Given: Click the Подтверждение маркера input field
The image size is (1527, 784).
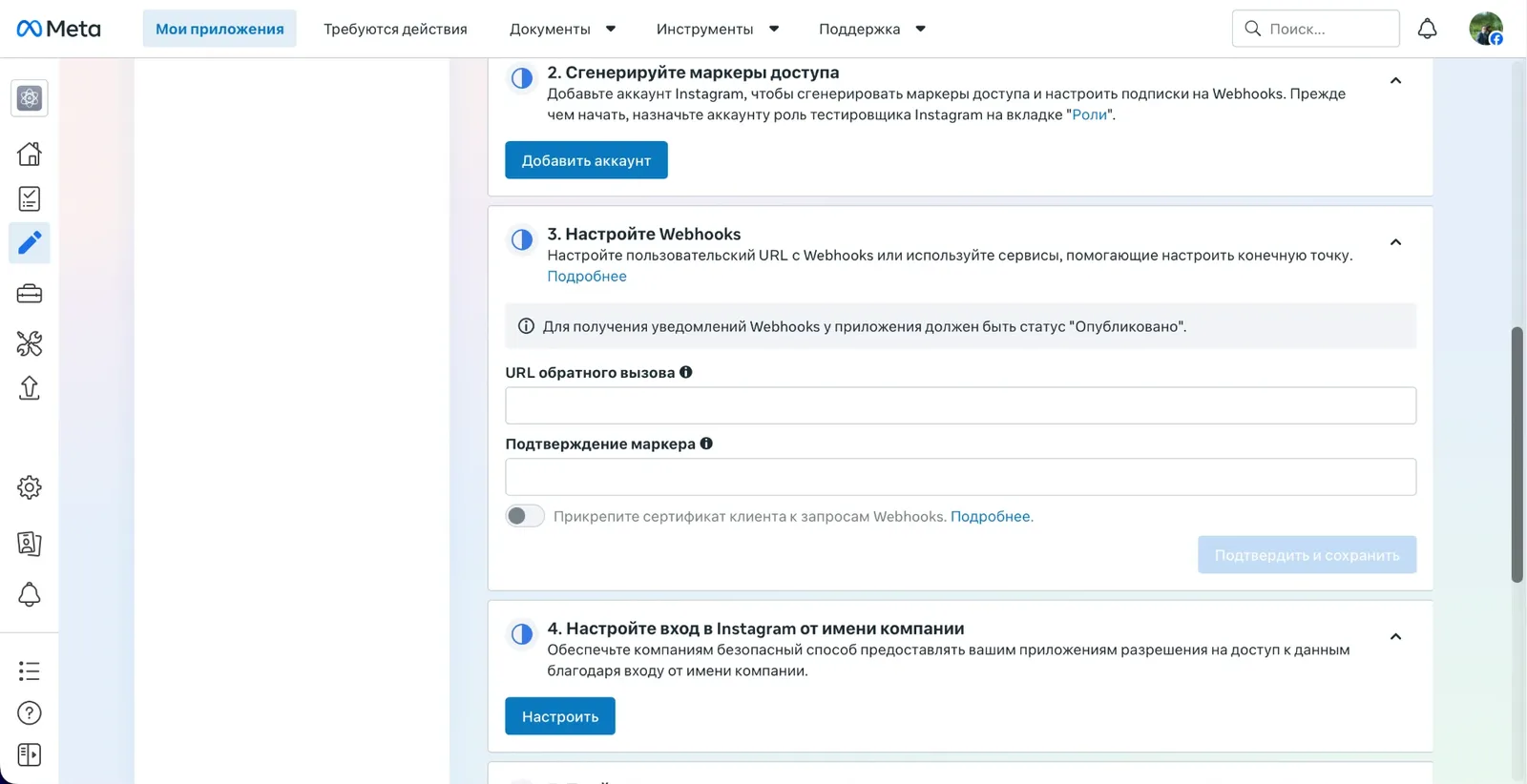Looking at the screenshot, I should point(960,477).
